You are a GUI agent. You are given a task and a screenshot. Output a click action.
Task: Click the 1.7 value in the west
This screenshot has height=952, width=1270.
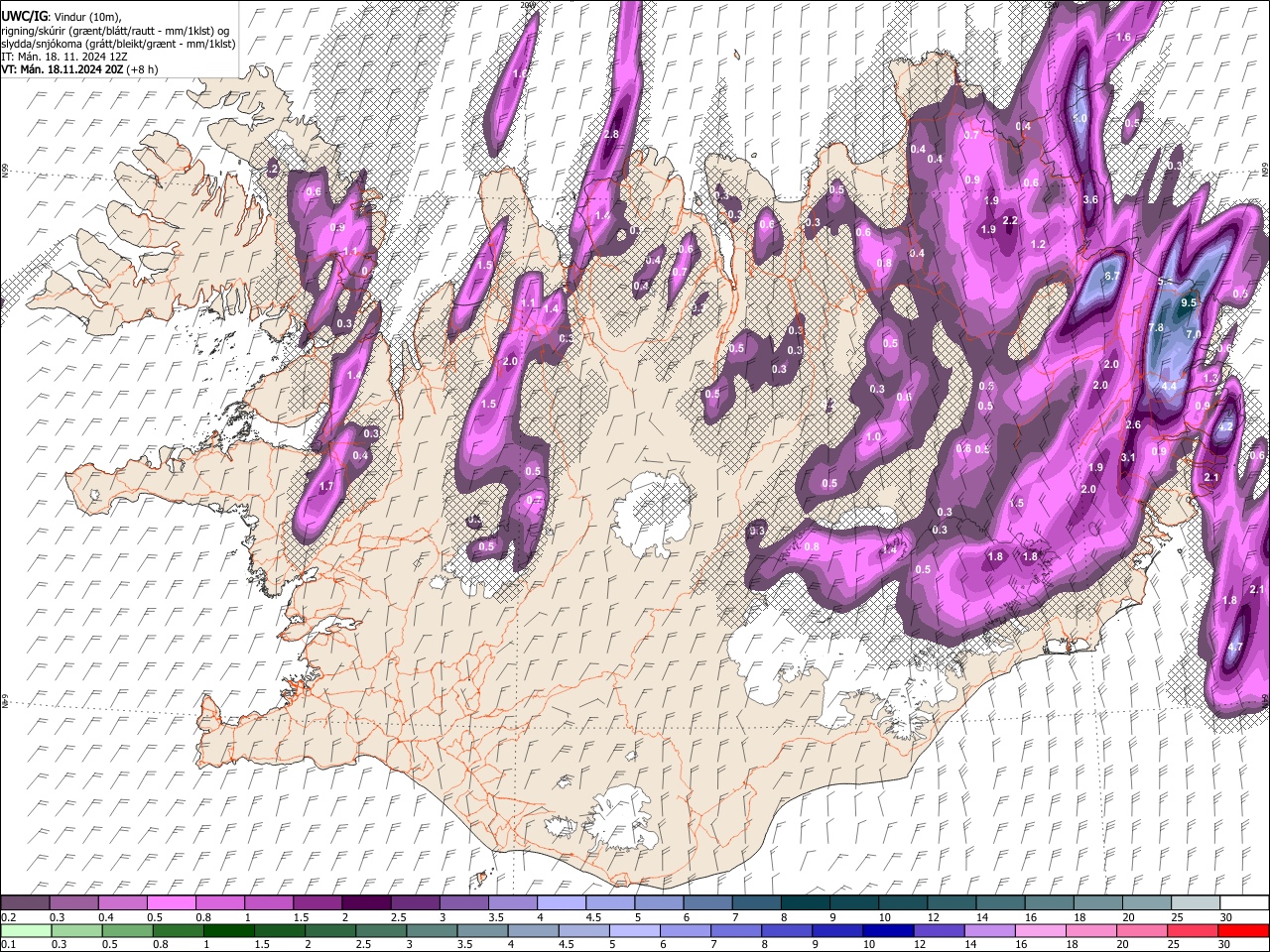[x=327, y=486]
